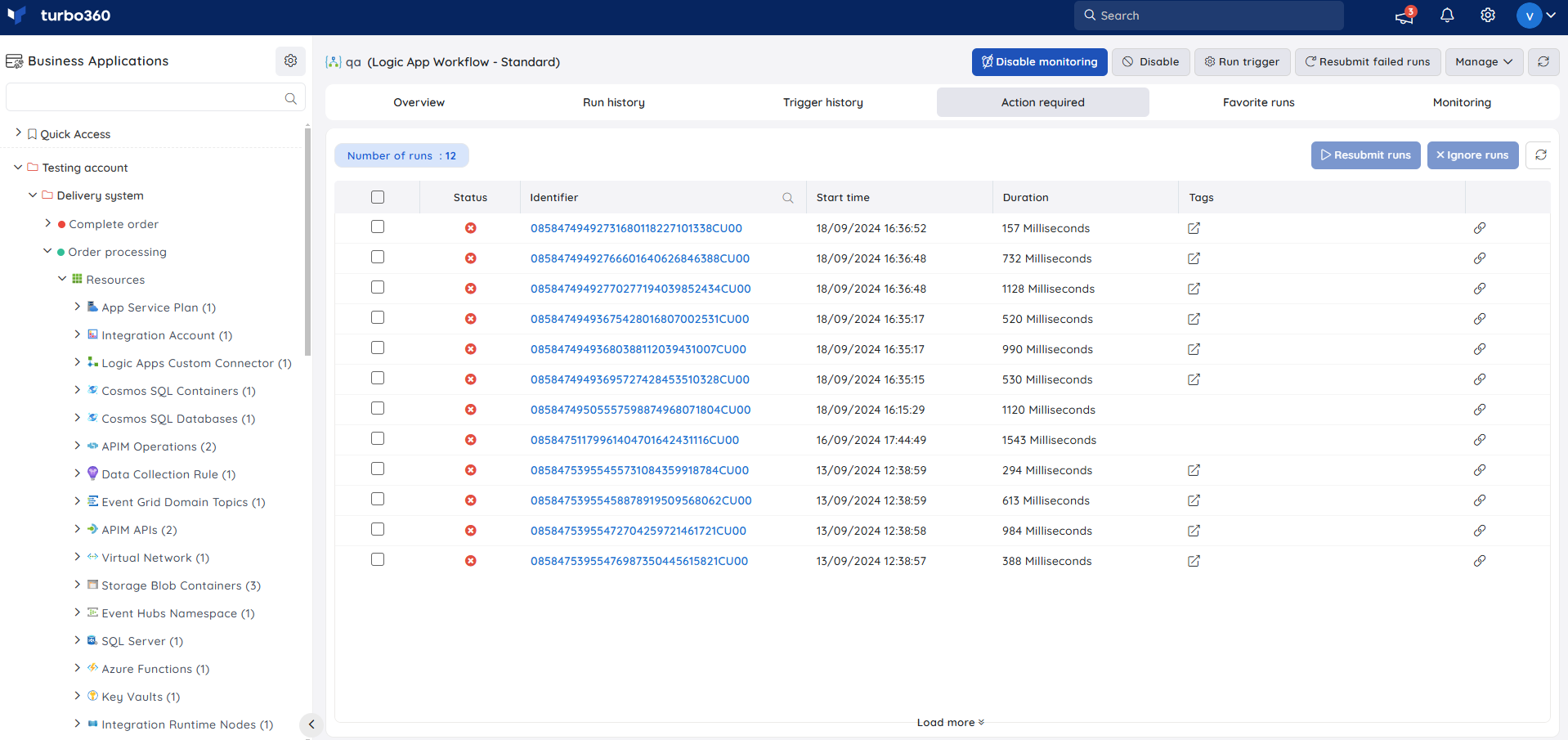The width and height of the screenshot is (1568, 740).
Task: Copy link for run ending 531CU00
Action: pyautogui.click(x=1480, y=319)
